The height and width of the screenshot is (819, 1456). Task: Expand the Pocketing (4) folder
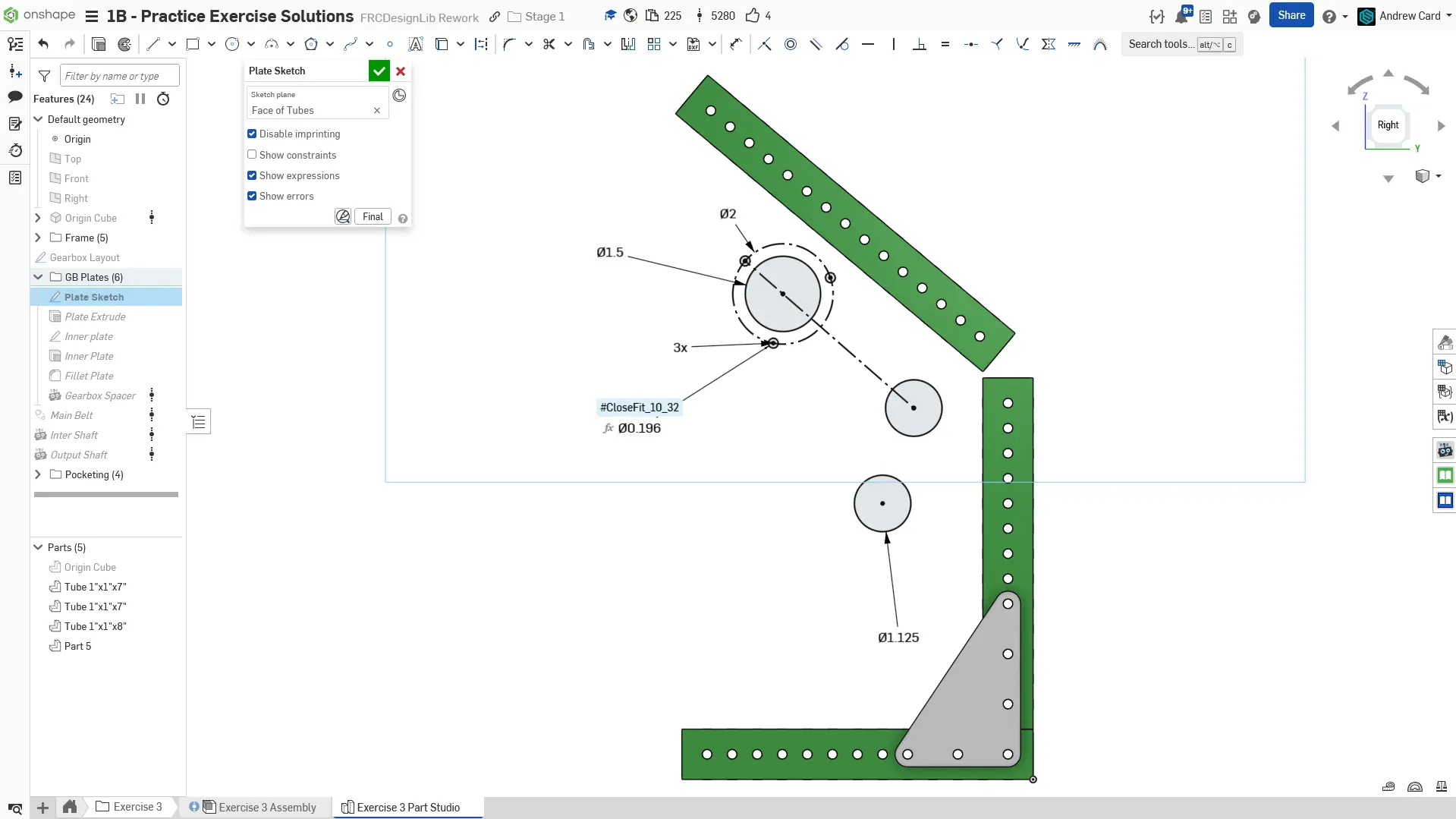[x=38, y=474]
